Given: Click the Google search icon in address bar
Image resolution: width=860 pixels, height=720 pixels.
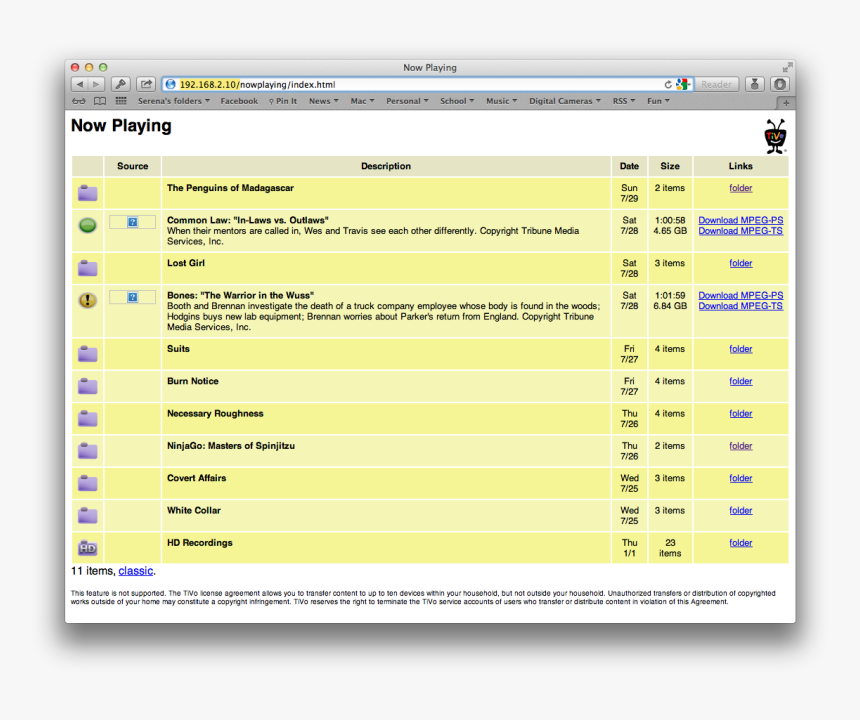Looking at the screenshot, I should coord(682,84).
